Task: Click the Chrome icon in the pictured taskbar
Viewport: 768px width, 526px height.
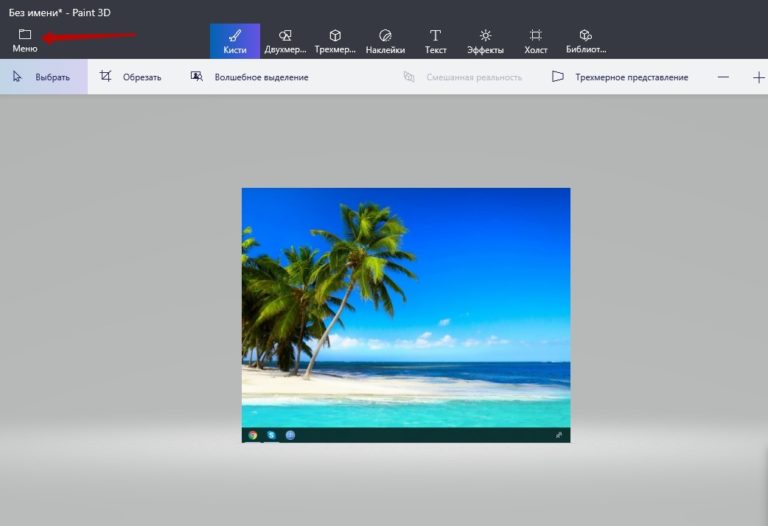Action: click(x=253, y=435)
